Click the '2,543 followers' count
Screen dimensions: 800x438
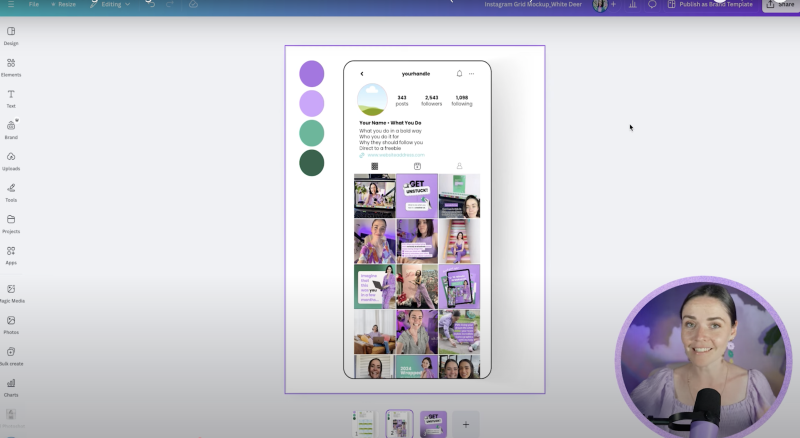coord(432,101)
